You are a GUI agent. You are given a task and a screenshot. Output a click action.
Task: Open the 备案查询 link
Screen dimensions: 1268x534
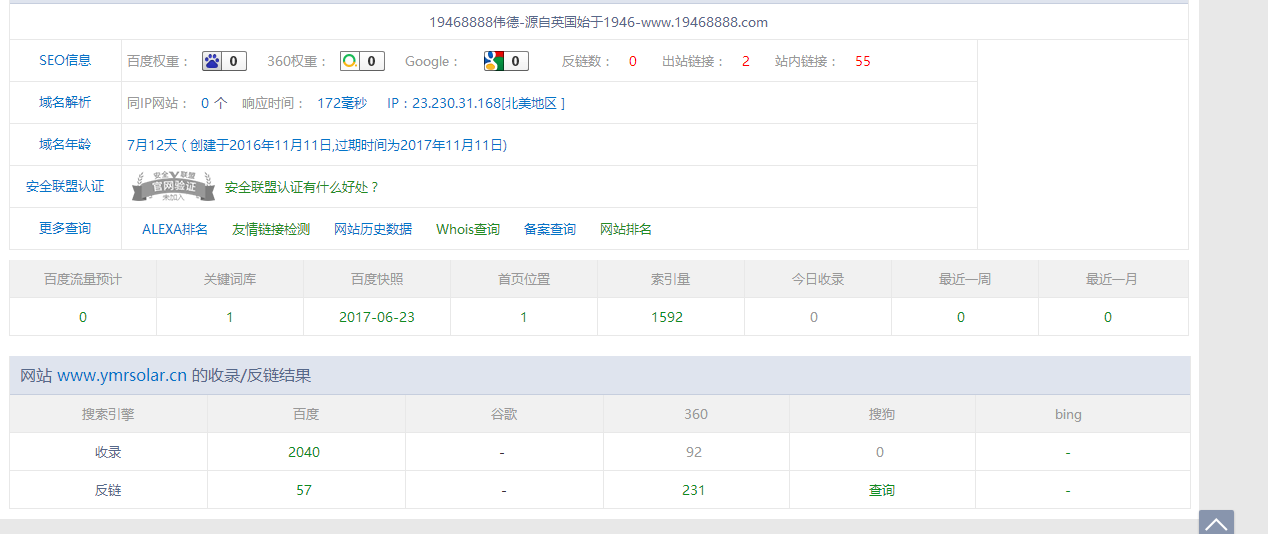[x=550, y=229]
